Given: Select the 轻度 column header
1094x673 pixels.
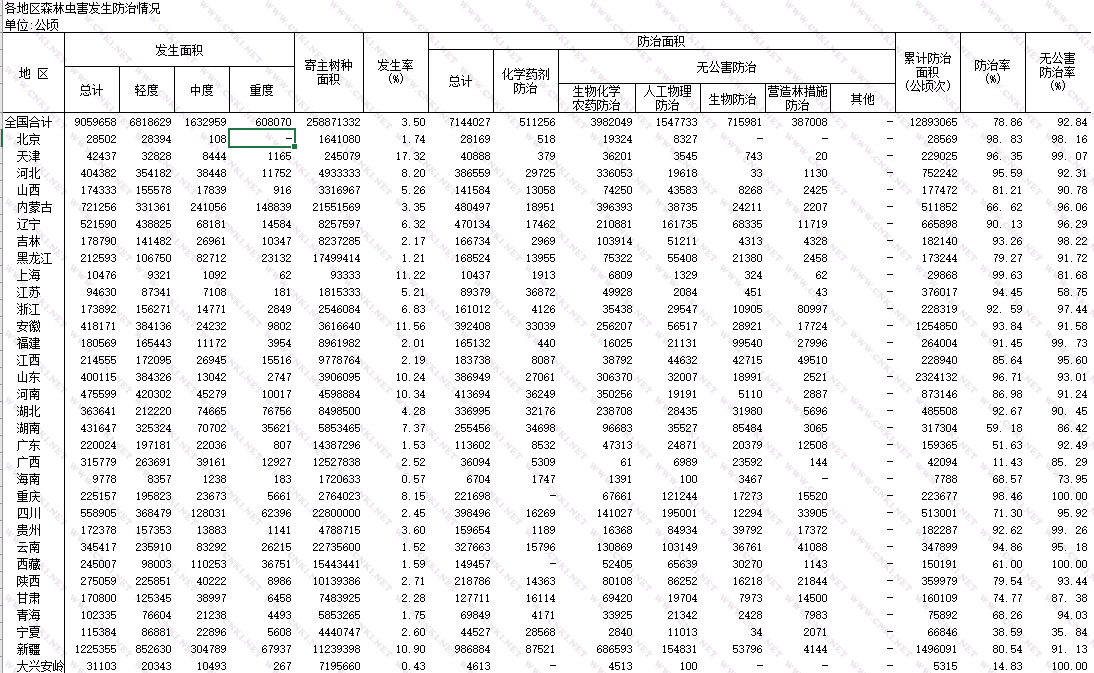Looking at the screenshot, I should (147, 90).
